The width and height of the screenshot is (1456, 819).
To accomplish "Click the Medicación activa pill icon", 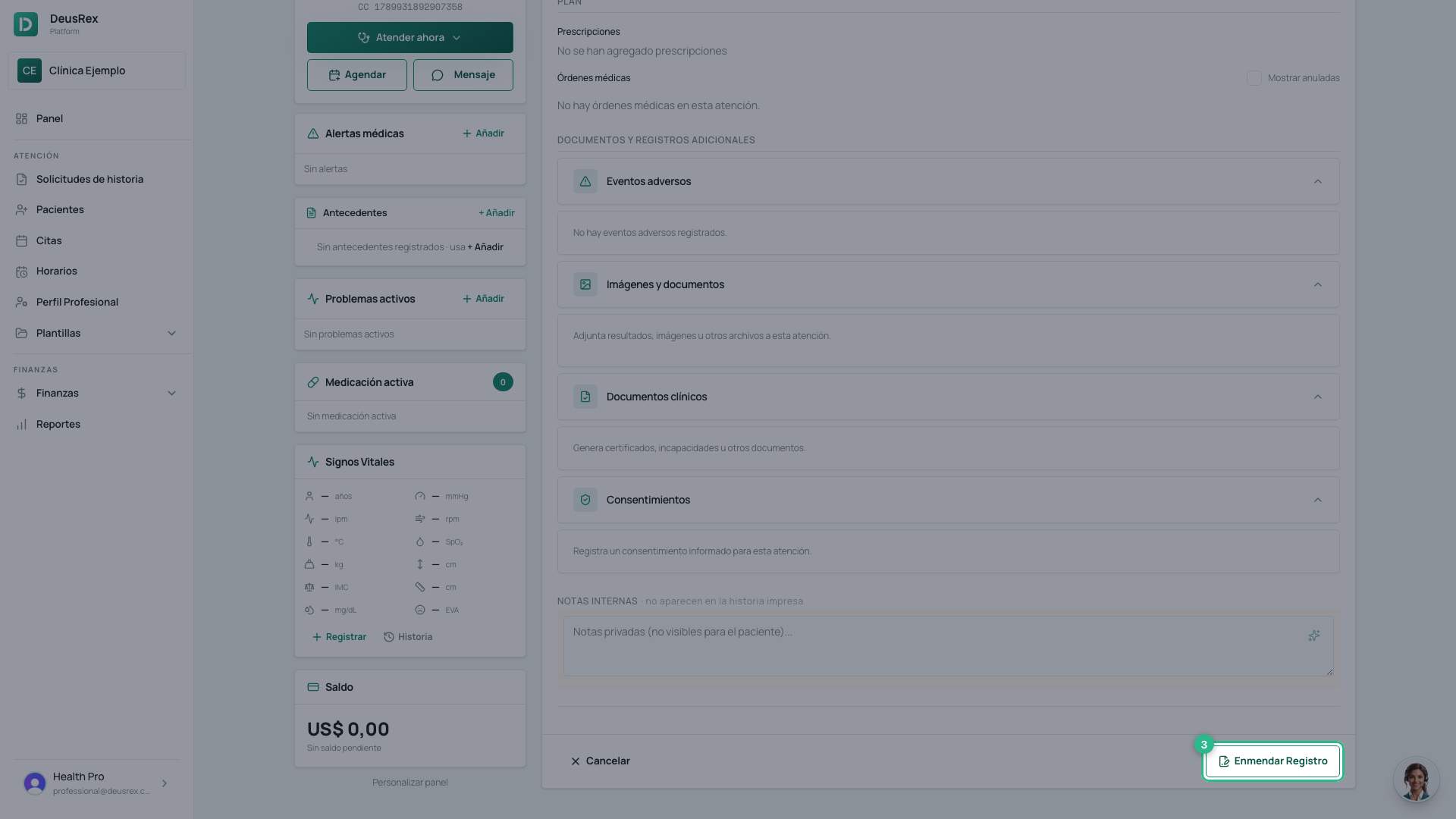I will pyautogui.click(x=313, y=382).
